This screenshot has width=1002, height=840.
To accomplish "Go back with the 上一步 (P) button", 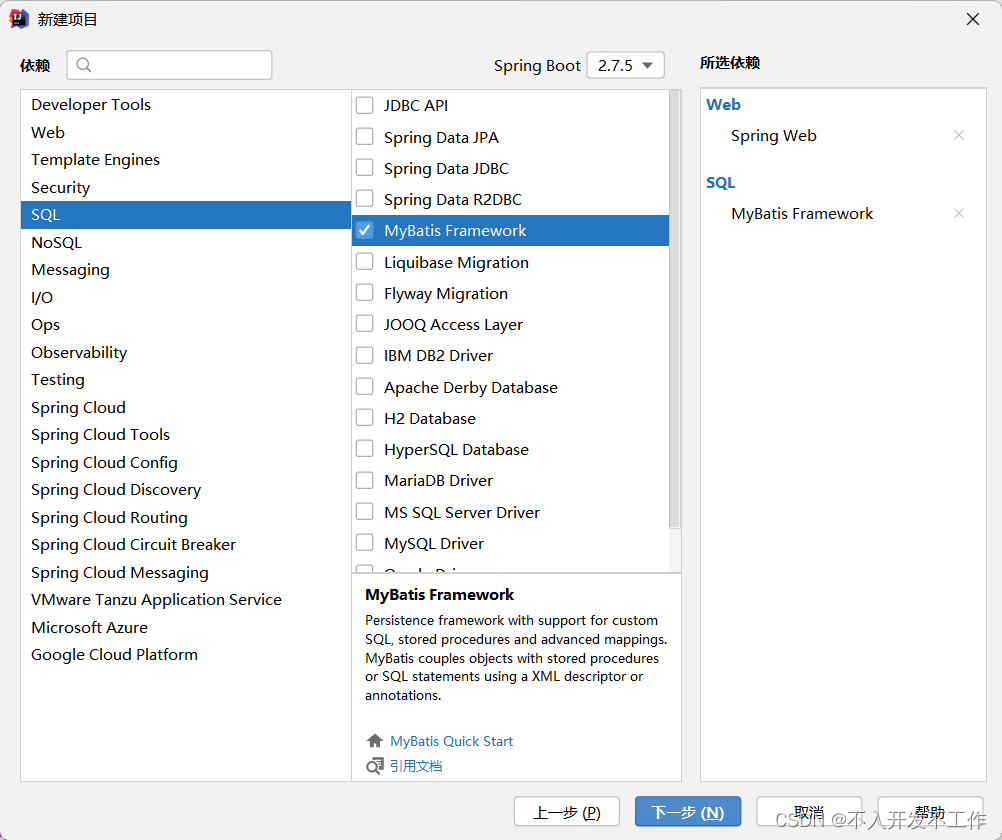I will click(566, 812).
